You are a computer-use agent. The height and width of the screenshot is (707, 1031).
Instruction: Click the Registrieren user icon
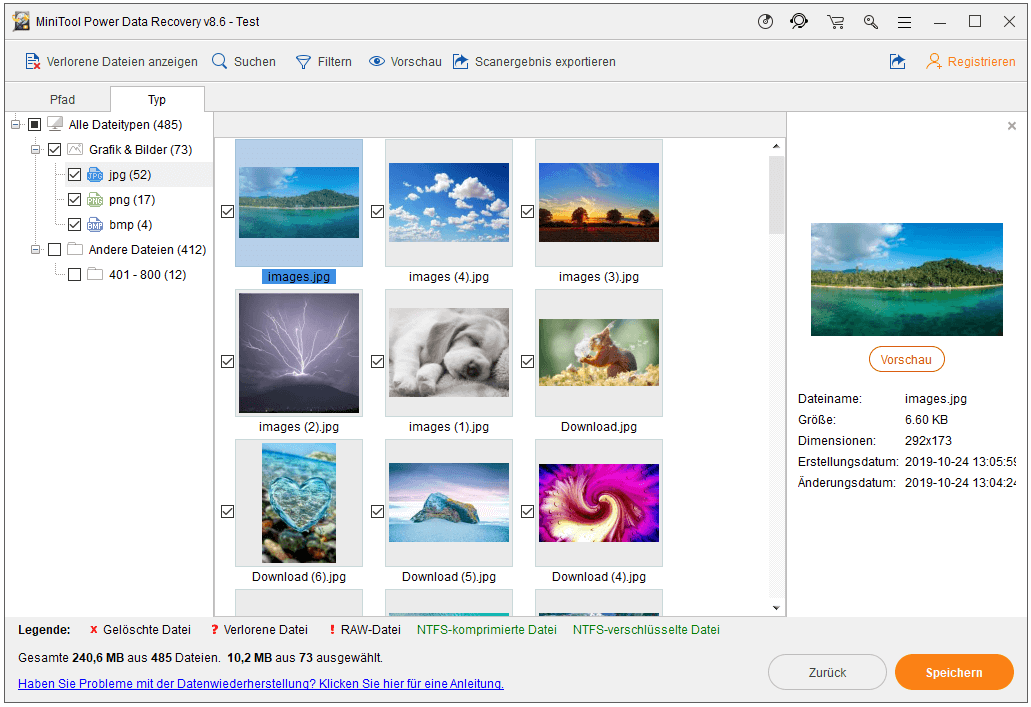(x=934, y=61)
